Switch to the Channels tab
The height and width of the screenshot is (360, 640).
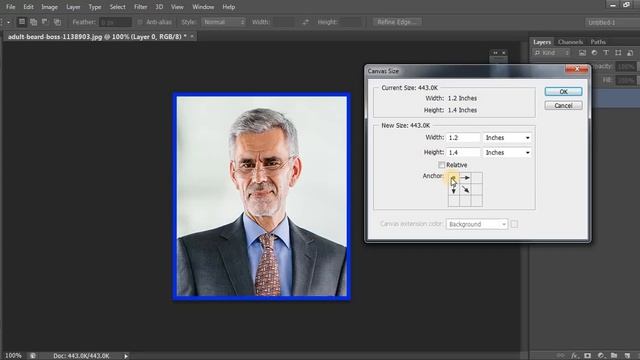point(570,42)
